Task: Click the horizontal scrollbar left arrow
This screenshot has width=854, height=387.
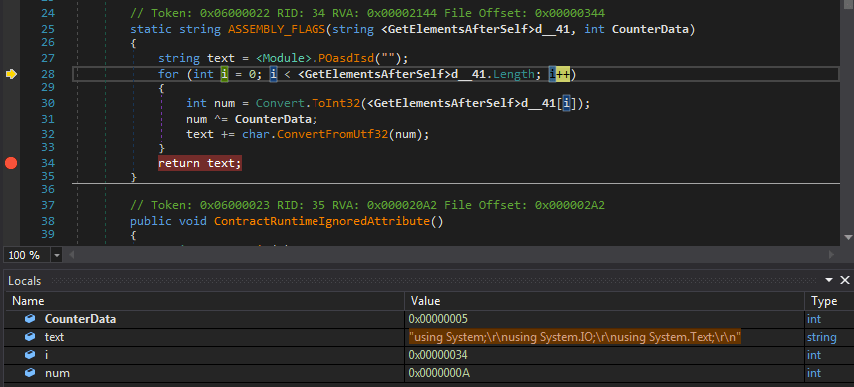Action: tap(71, 255)
